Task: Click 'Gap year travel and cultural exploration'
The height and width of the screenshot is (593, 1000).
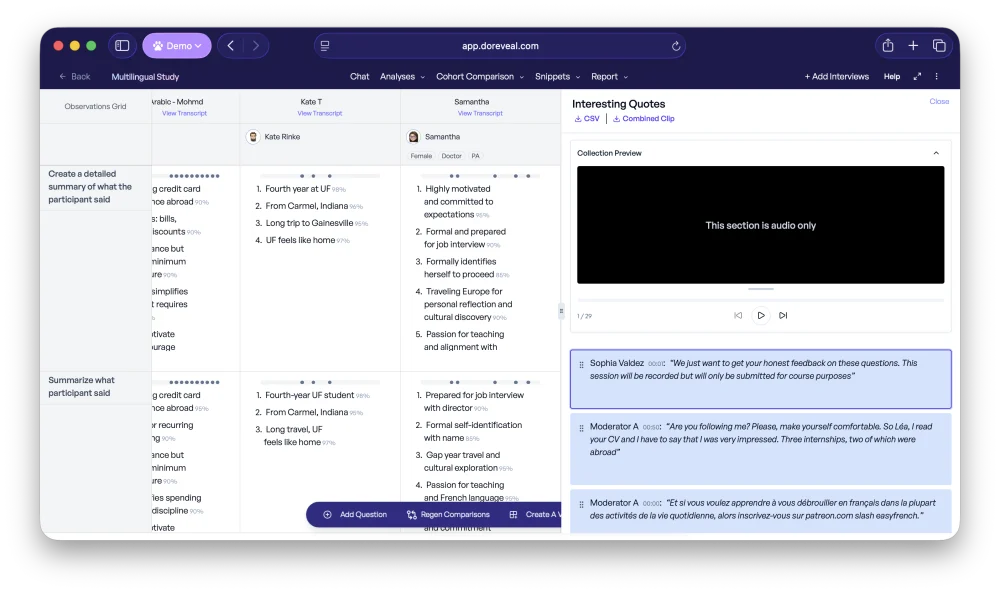Action: pos(463,462)
